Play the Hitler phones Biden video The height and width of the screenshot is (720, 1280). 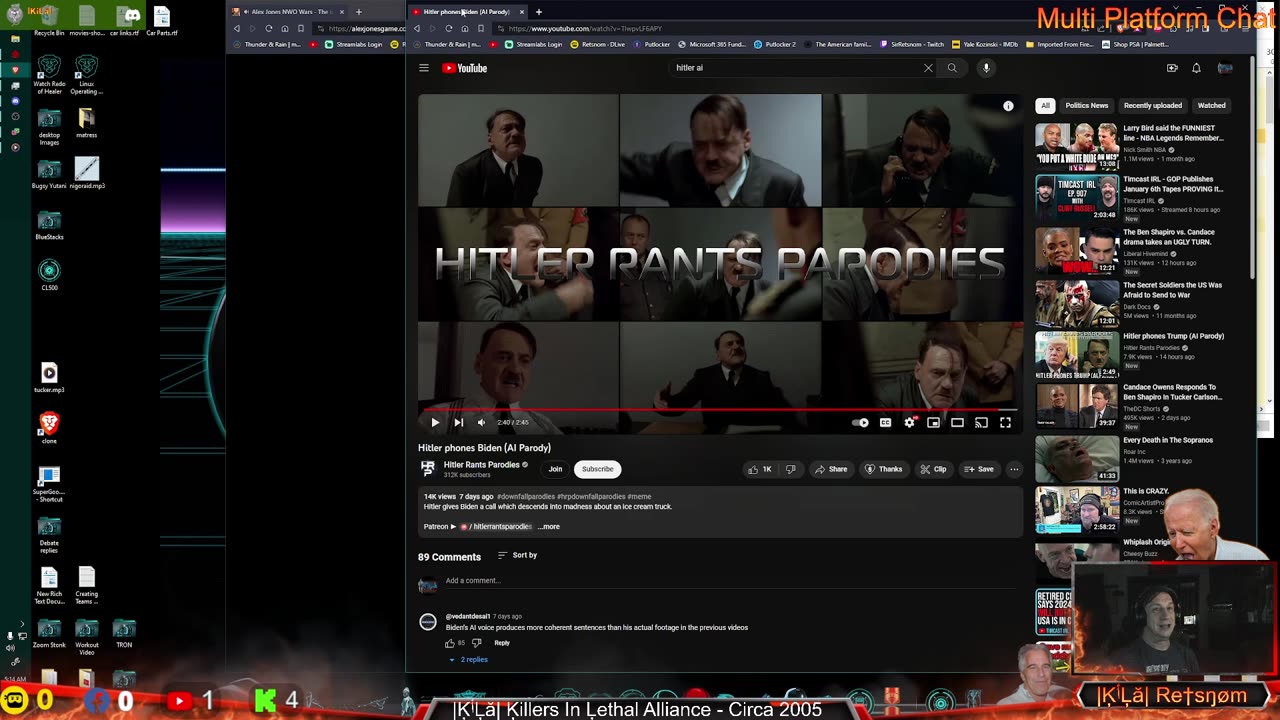point(435,422)
